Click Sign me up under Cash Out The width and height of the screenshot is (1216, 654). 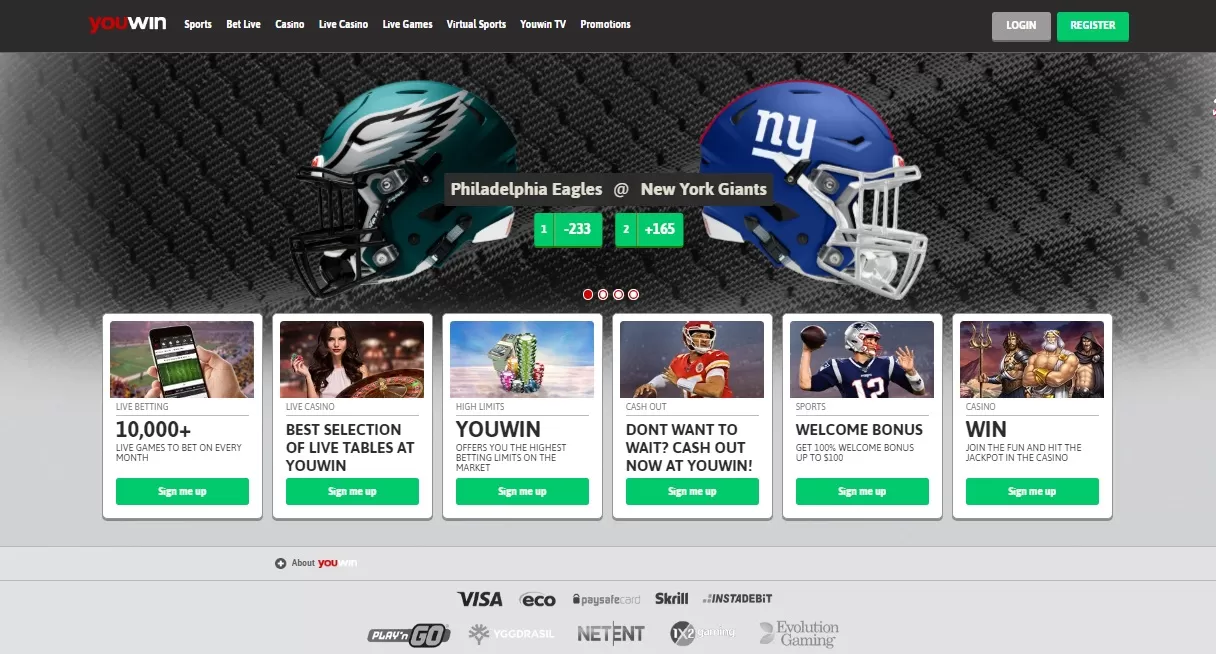(x=692, y=491)
